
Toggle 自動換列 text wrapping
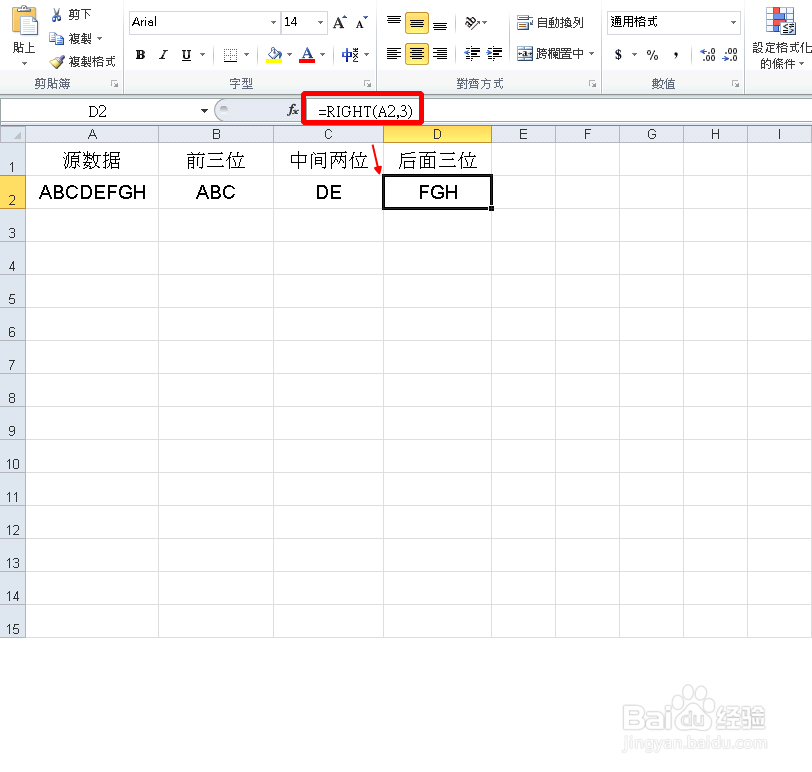coord(547,21)
